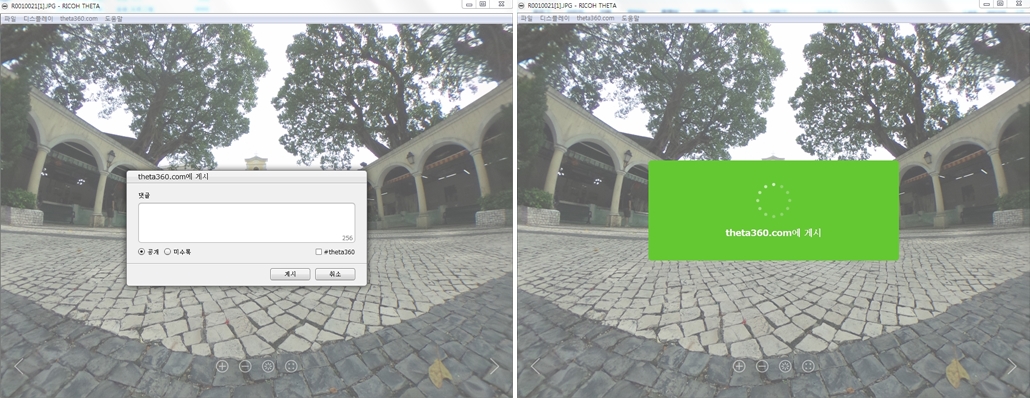The width and height of the screenshot is (1030, 398).
Task: Open the 파일 menu in left window
Action: pos(10,18)
